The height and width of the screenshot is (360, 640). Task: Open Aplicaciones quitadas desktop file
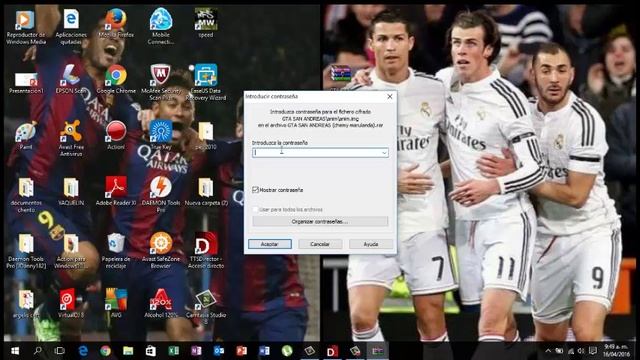(71, 27)
